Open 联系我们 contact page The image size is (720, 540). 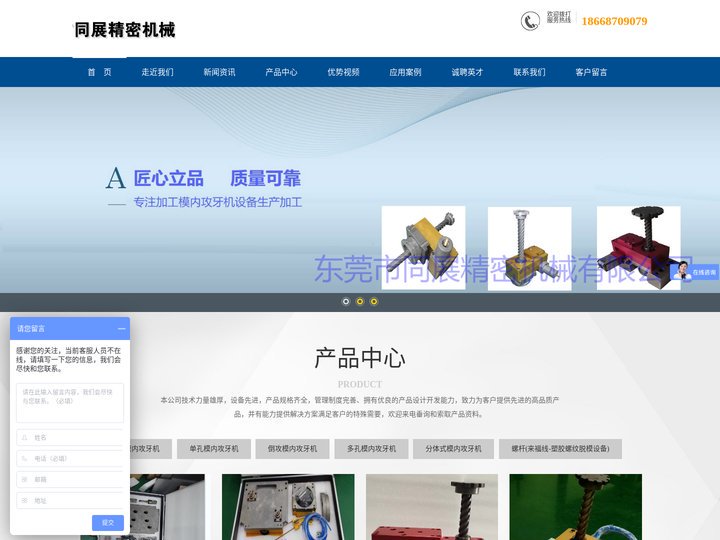(x=529, y=72)
